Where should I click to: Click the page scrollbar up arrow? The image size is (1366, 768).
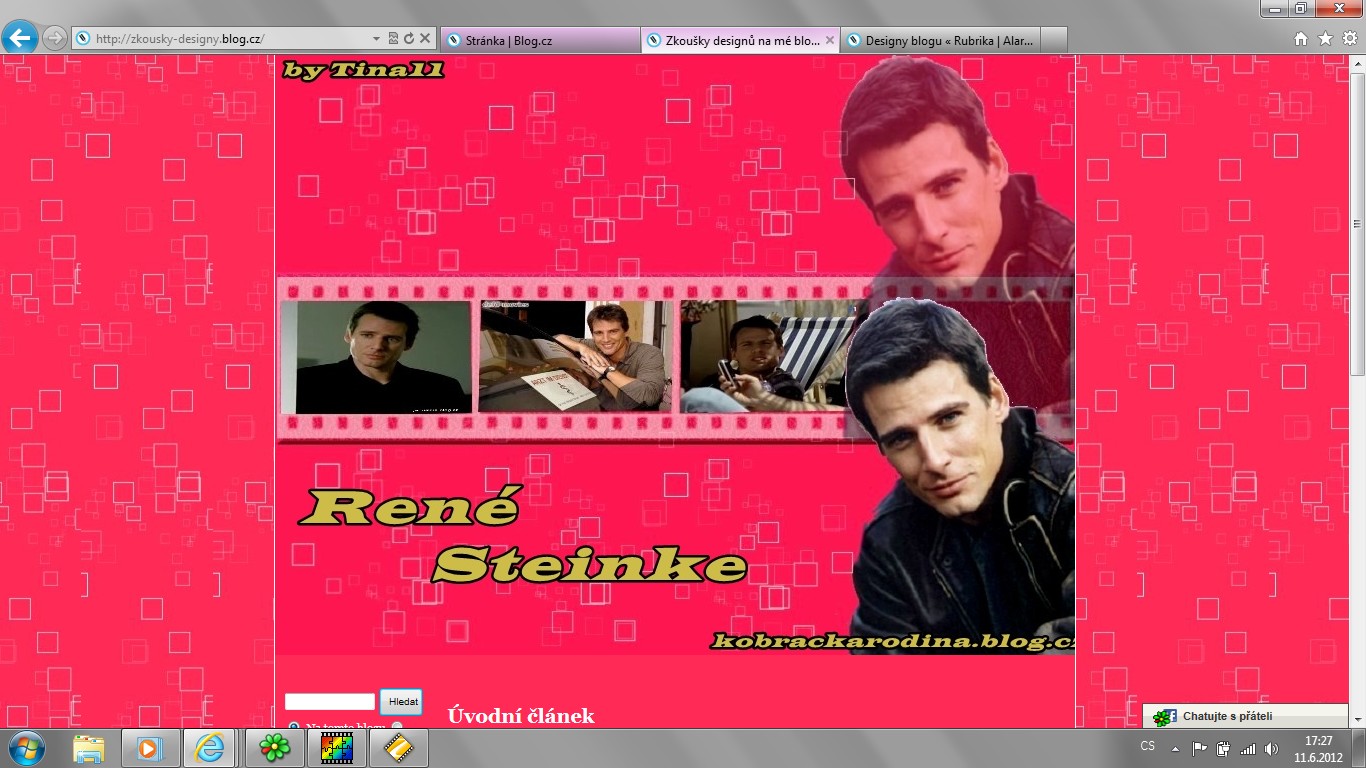click(1357, 63)
